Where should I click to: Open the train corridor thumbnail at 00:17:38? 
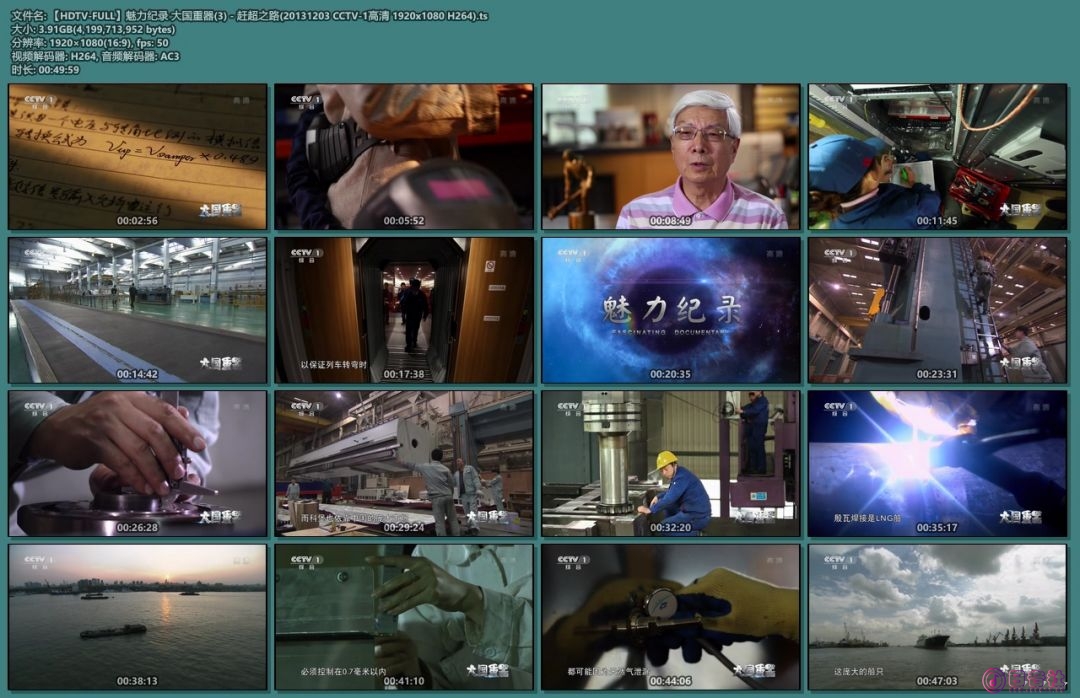click(404, 310)
